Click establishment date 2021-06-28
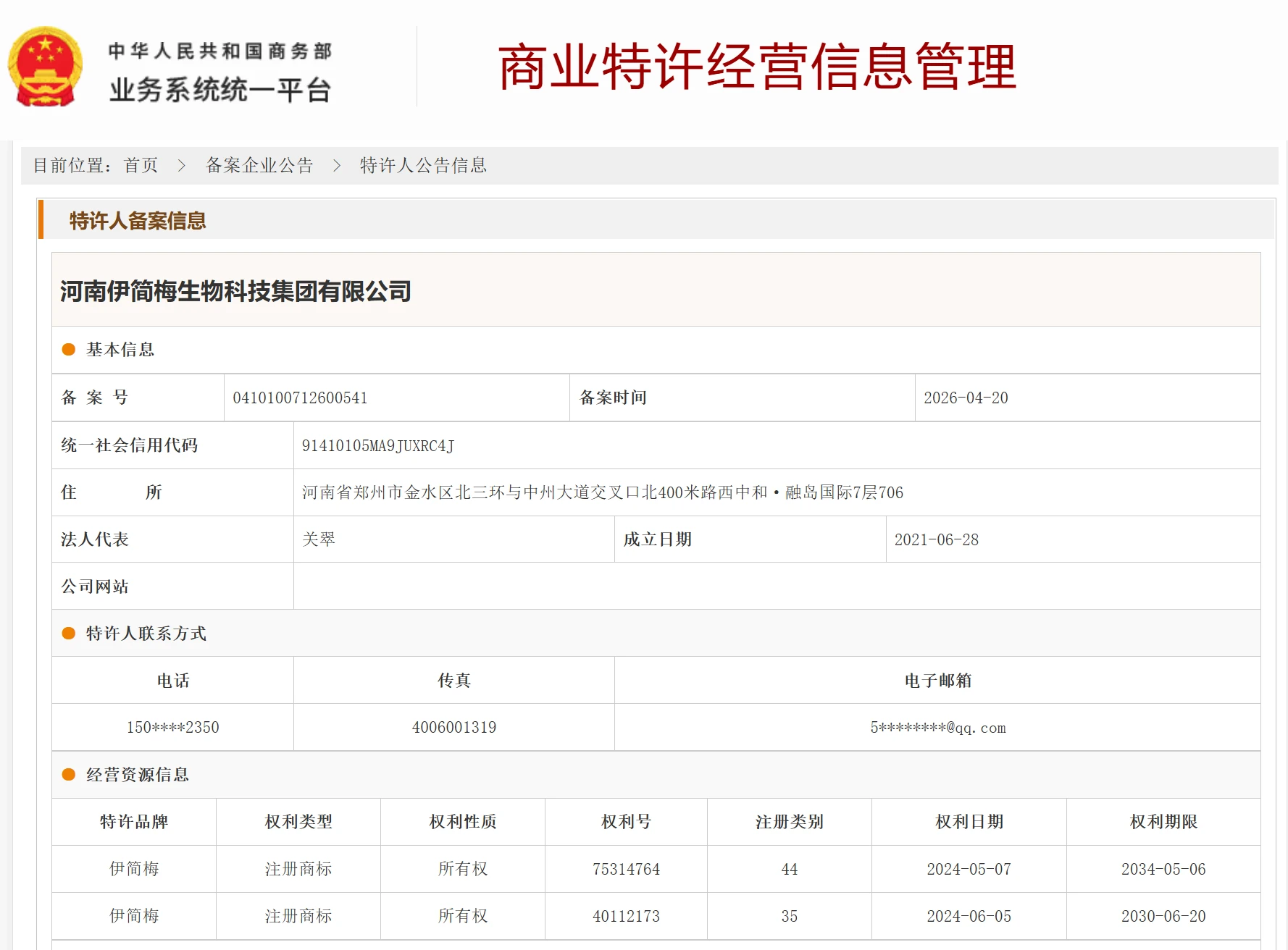This screenshot has width=1288, height=950. tap(937, 539)
